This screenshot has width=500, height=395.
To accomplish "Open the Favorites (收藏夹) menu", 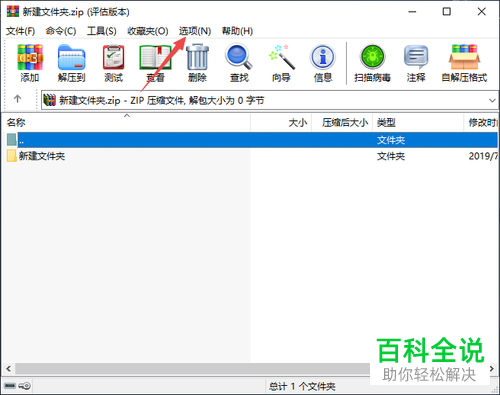I will [148, 31].
